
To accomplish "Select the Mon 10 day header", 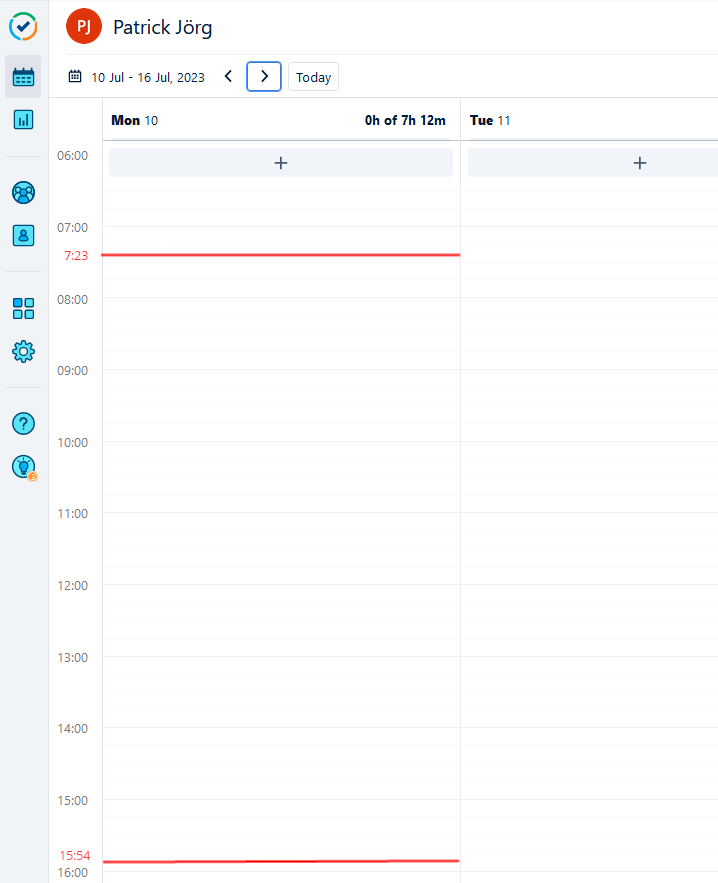I will pyautogui.click(x=135, y=120).
